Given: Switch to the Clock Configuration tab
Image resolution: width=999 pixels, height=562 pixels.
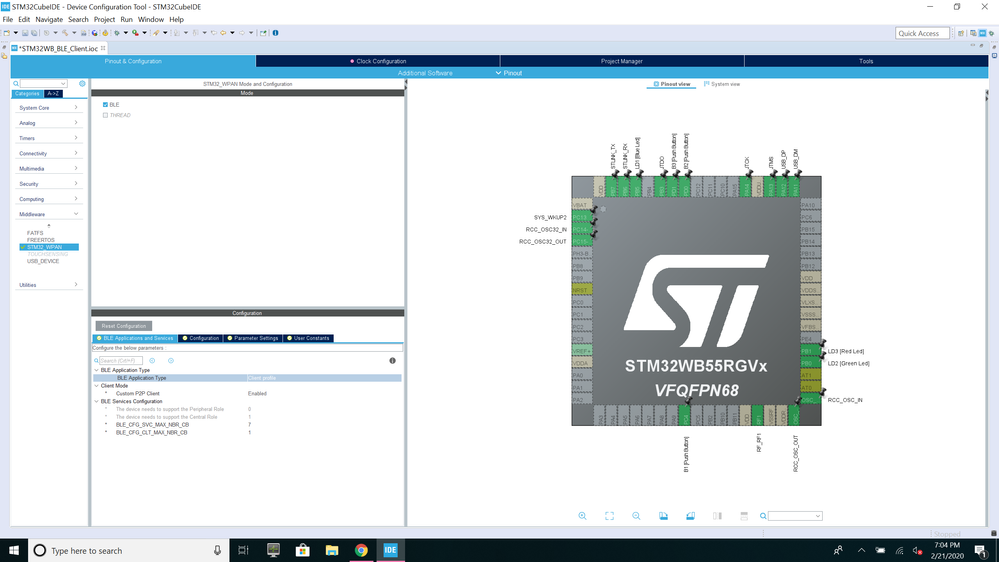Looking at the screenshot, I should 378,61.
